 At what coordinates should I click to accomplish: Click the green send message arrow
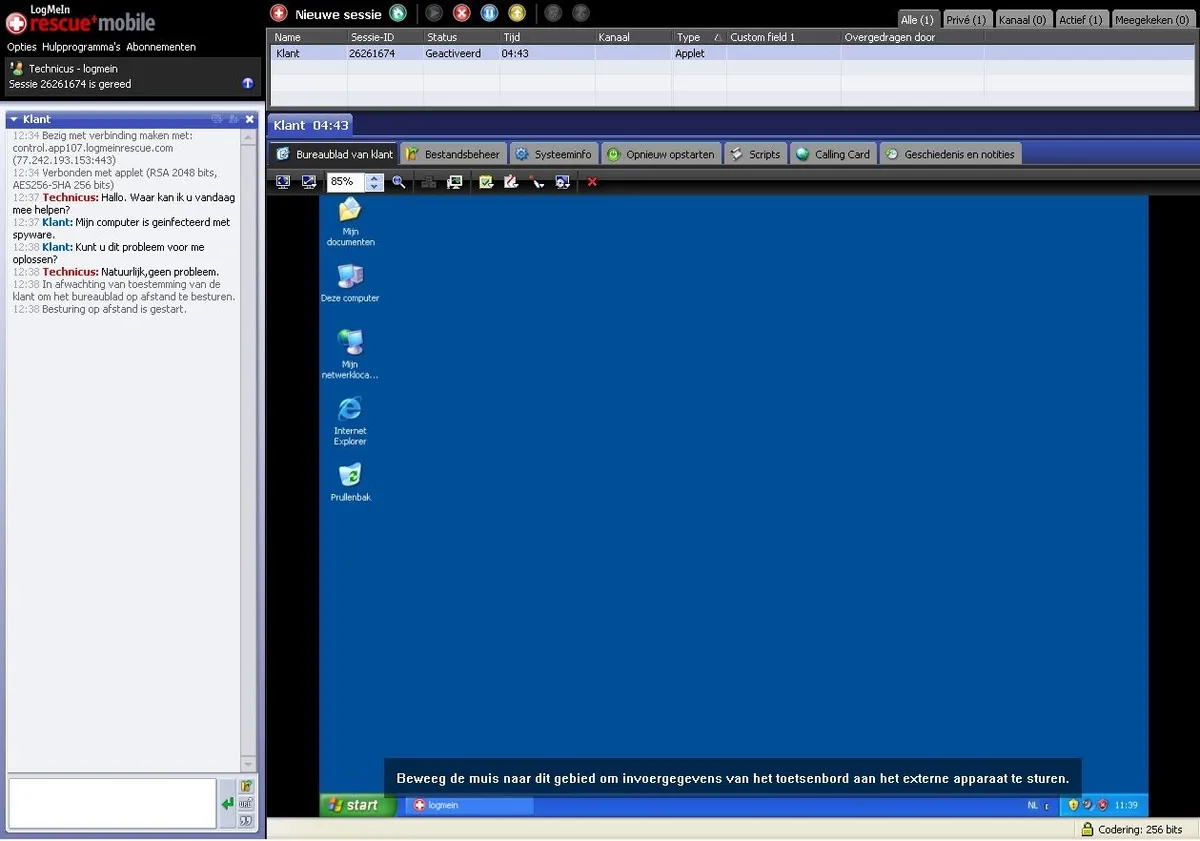tap(227, 803)
